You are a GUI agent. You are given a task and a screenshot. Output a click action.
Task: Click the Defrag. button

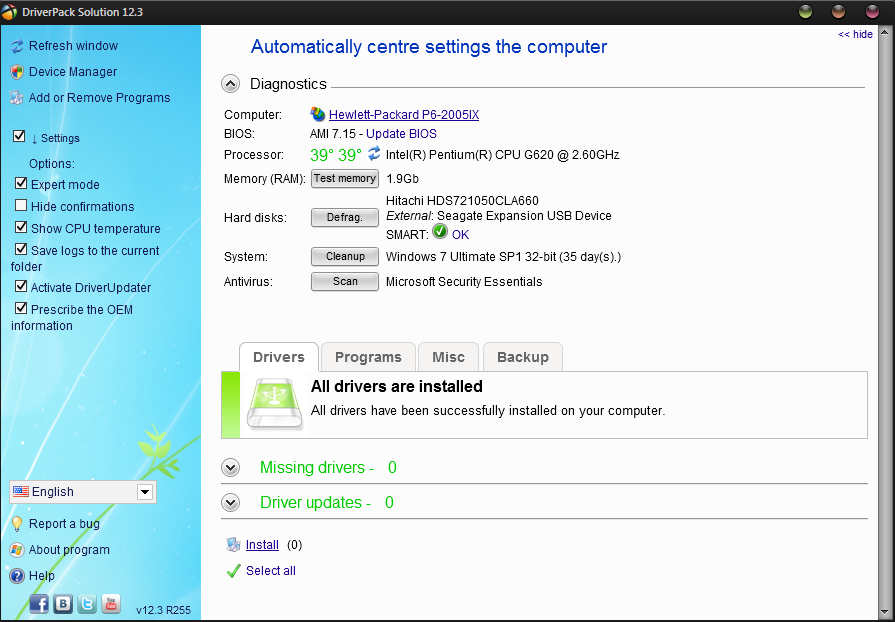[x=345, y=217]
